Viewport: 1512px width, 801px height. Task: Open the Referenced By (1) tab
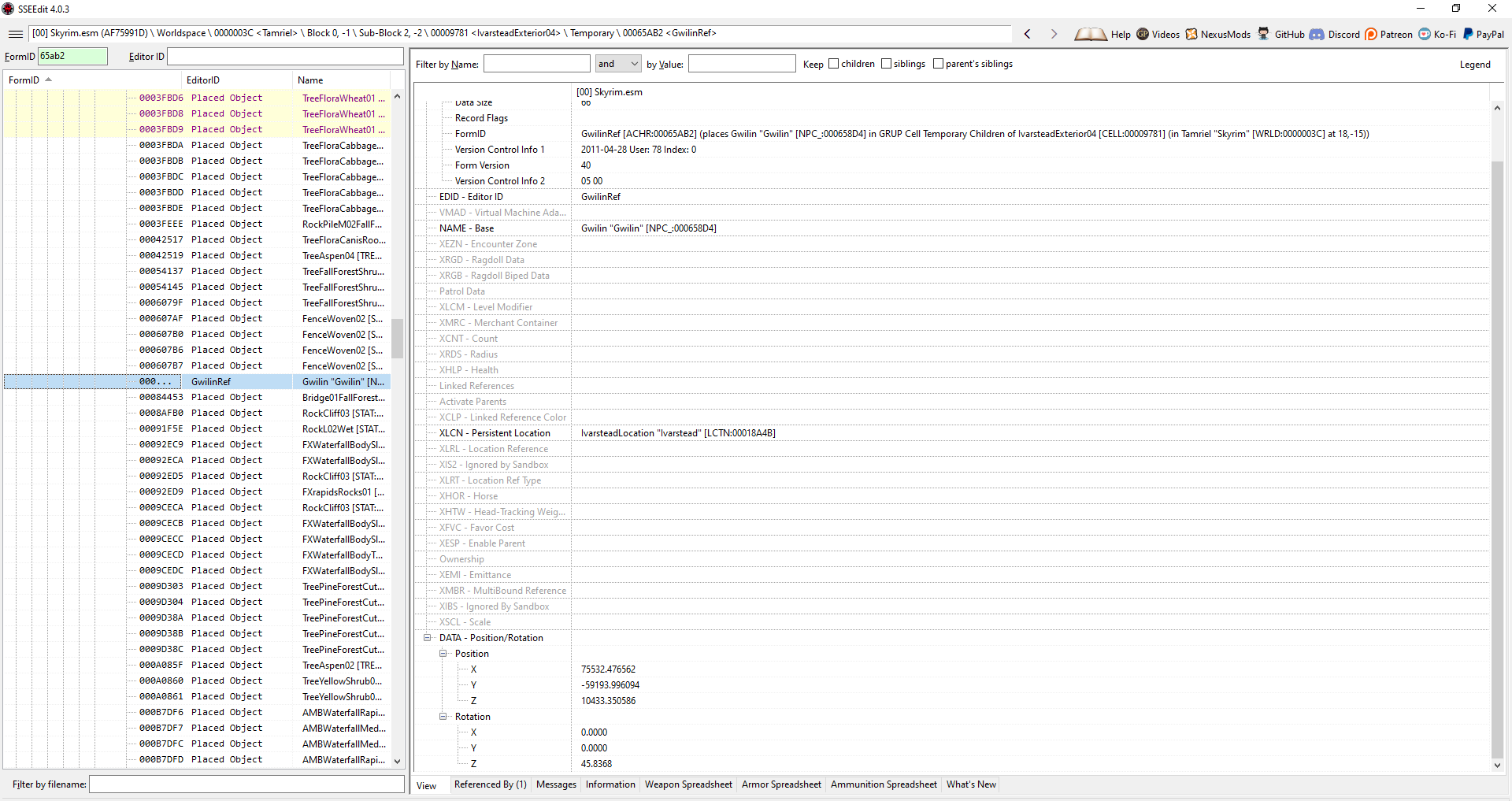[x=491, y=784]
